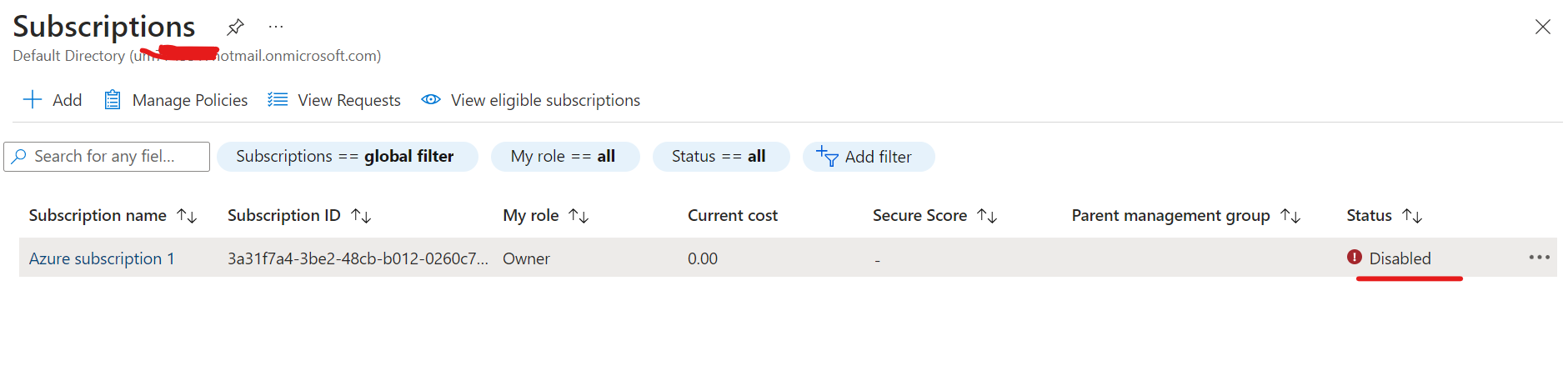Viewport: 1568px width, 391px height.
Task: Sort by My role column arrows
Action: 579,216
